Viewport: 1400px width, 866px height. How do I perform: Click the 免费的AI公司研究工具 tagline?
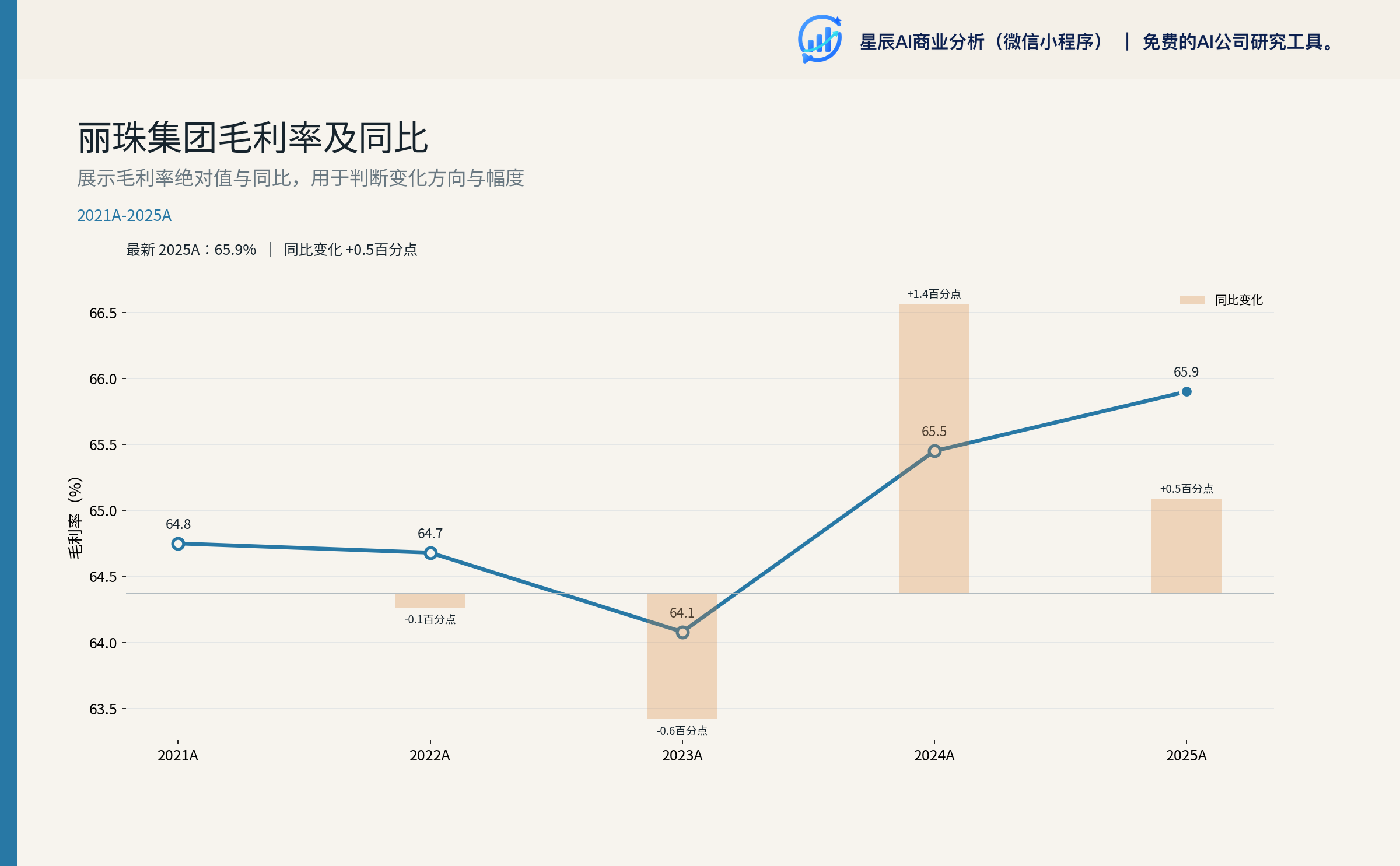click(1238, 42)
